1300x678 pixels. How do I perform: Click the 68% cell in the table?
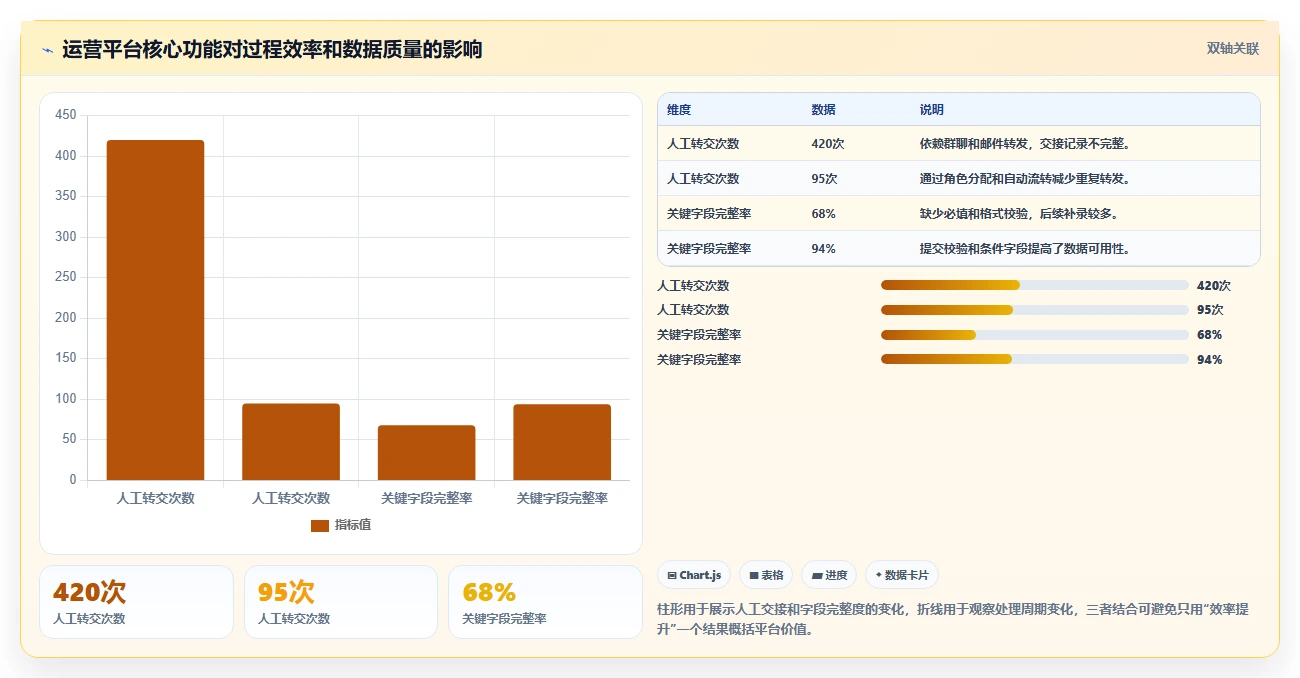(x=823, y=214)
